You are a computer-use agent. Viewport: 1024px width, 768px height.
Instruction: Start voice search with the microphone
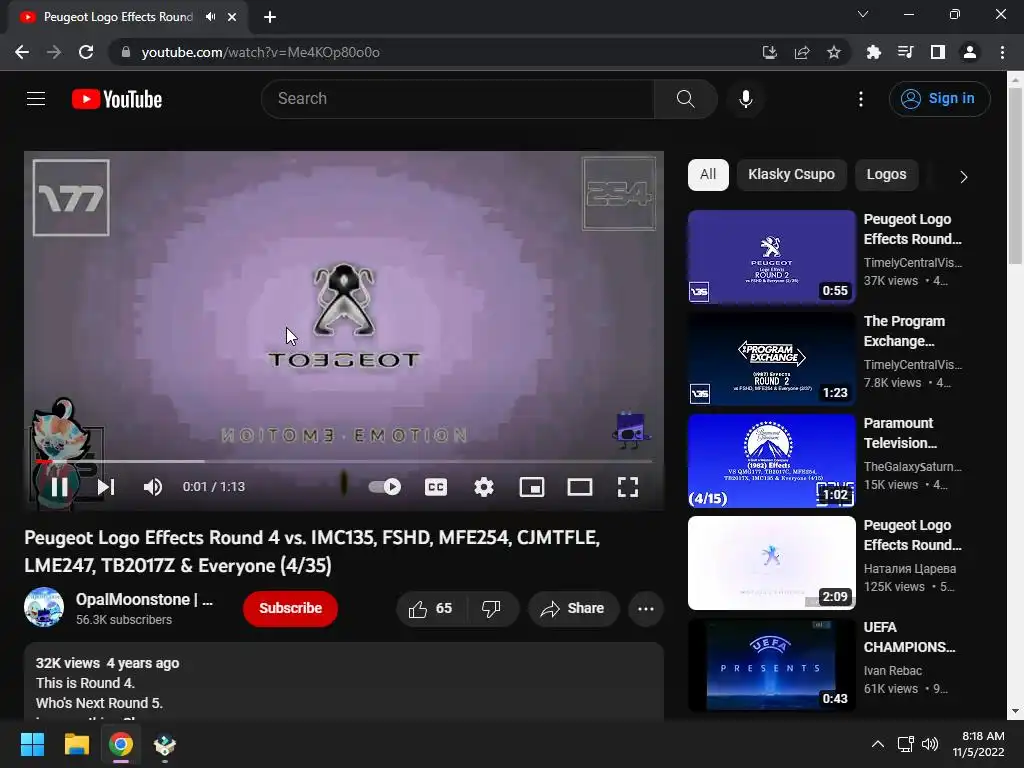point(746,99)
